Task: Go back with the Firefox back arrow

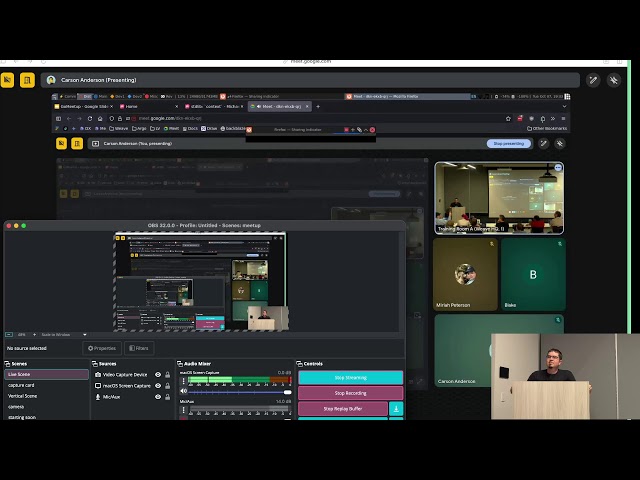Action: [x=69, y=118]
